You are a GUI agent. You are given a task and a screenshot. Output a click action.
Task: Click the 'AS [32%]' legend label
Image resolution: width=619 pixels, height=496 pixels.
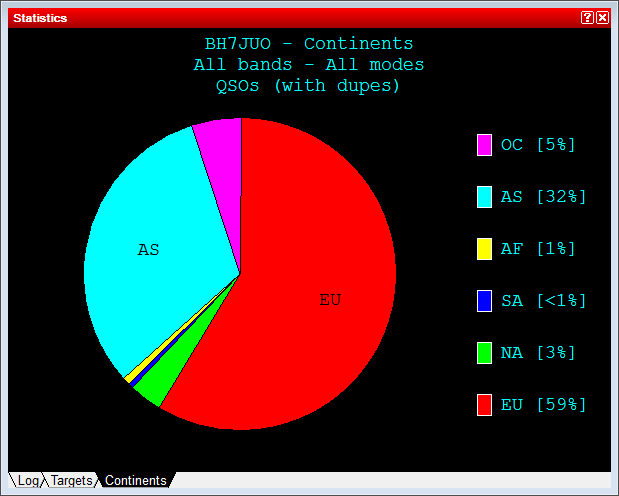[x=543, y=197]
